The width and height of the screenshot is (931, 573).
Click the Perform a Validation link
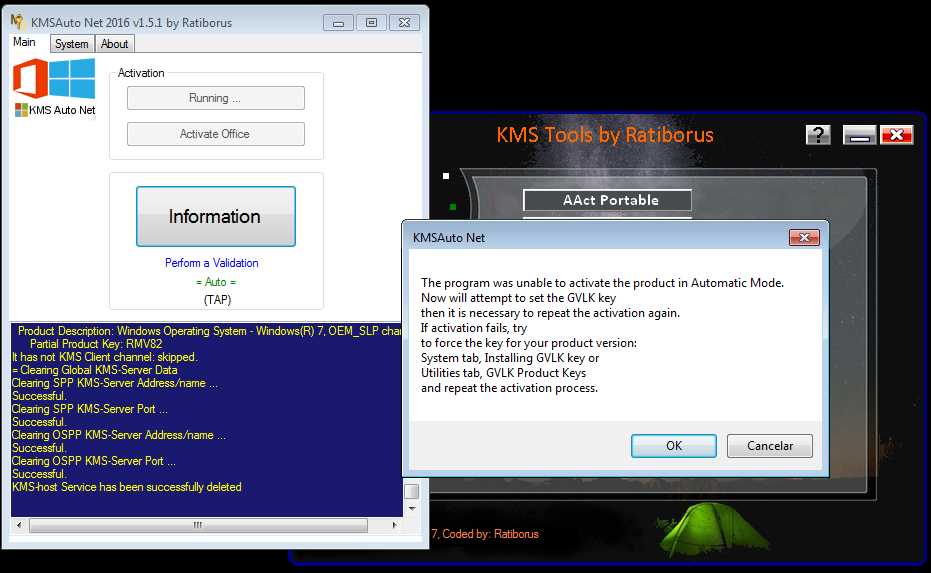point(211,262)
